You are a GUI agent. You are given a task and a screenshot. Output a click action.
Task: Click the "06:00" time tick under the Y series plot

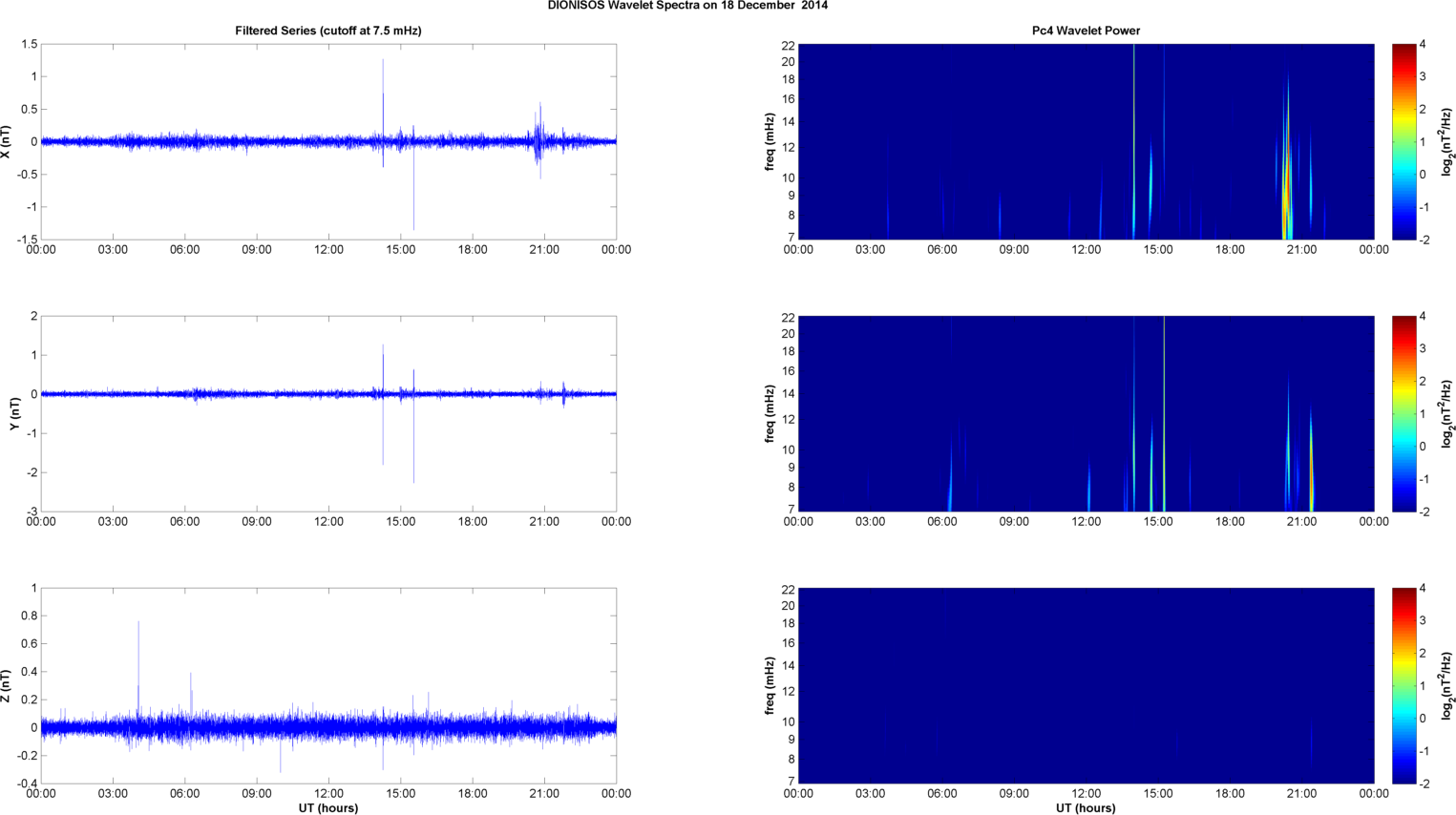click(x=185, y=522)
